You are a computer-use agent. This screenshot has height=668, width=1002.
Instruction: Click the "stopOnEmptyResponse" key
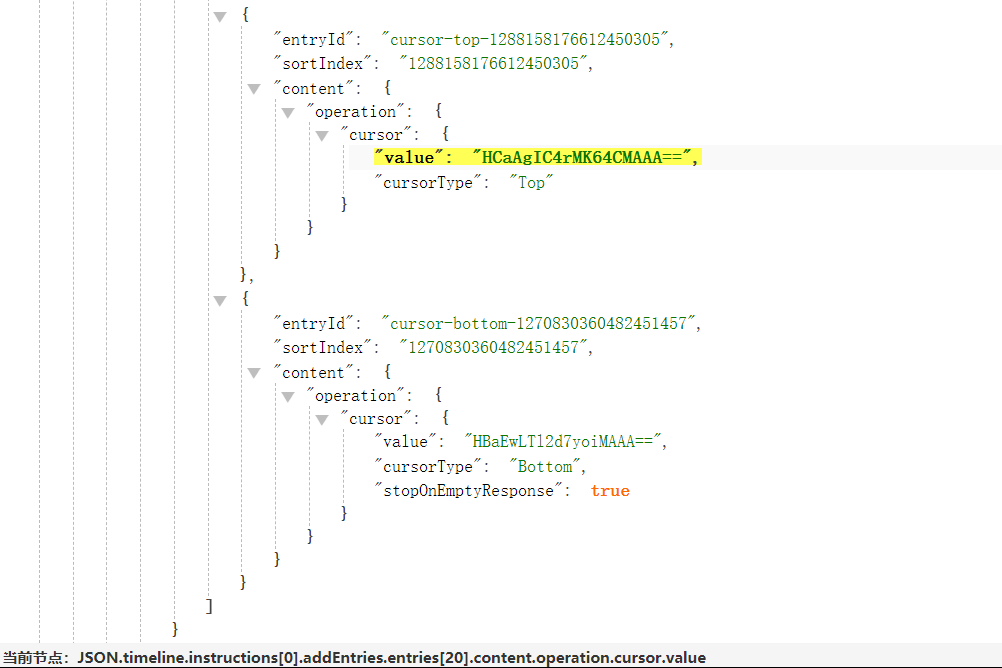click(473, 490)
